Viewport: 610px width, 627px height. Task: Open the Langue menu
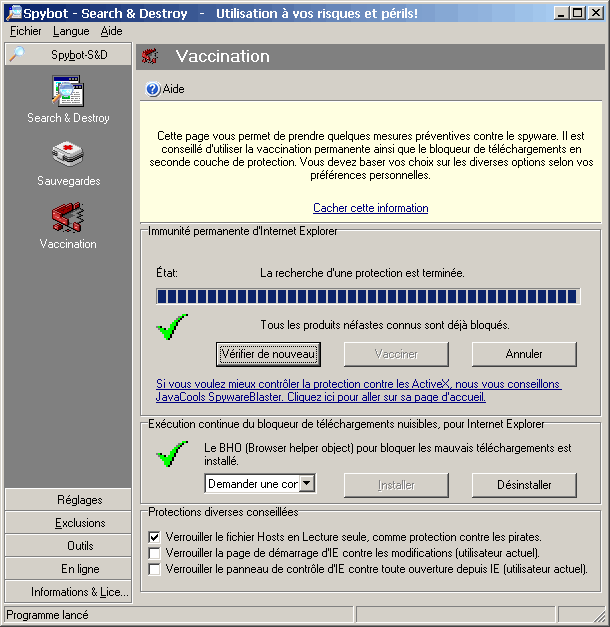pos(71,31)
